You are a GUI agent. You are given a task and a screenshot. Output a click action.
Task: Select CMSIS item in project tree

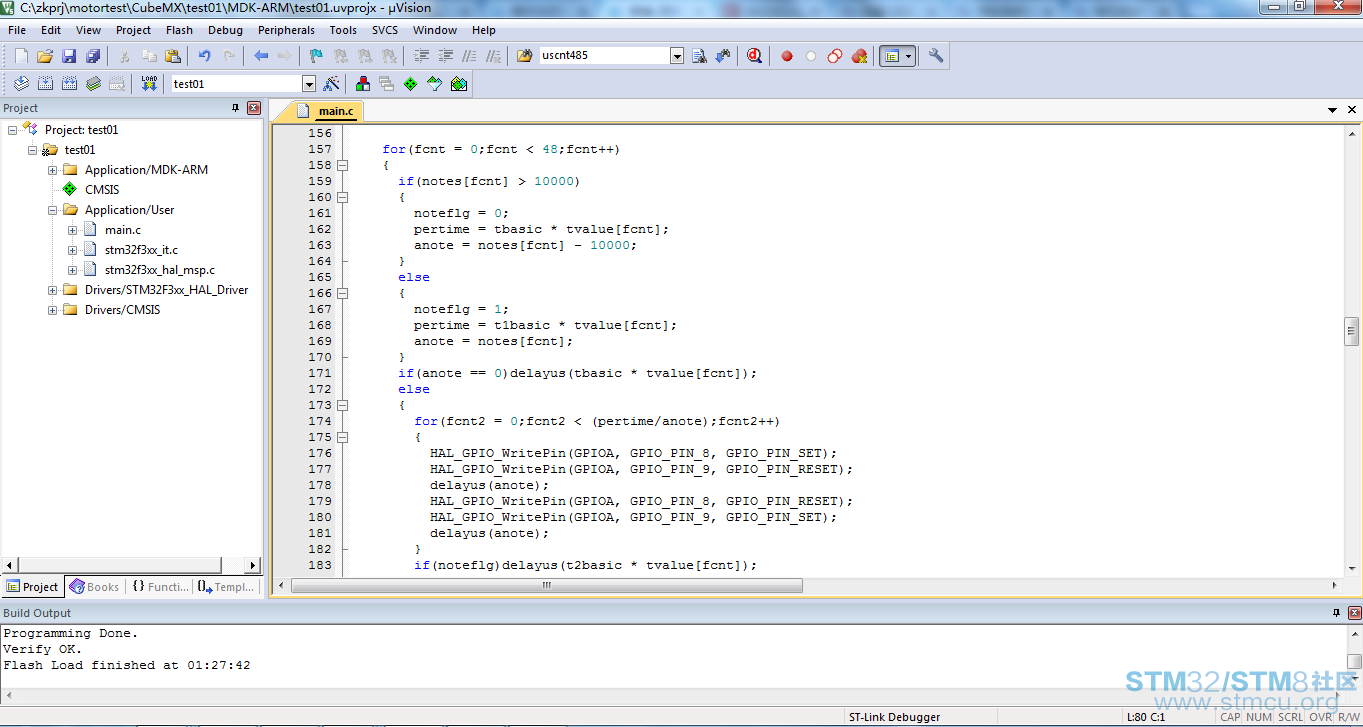point(101,190)
